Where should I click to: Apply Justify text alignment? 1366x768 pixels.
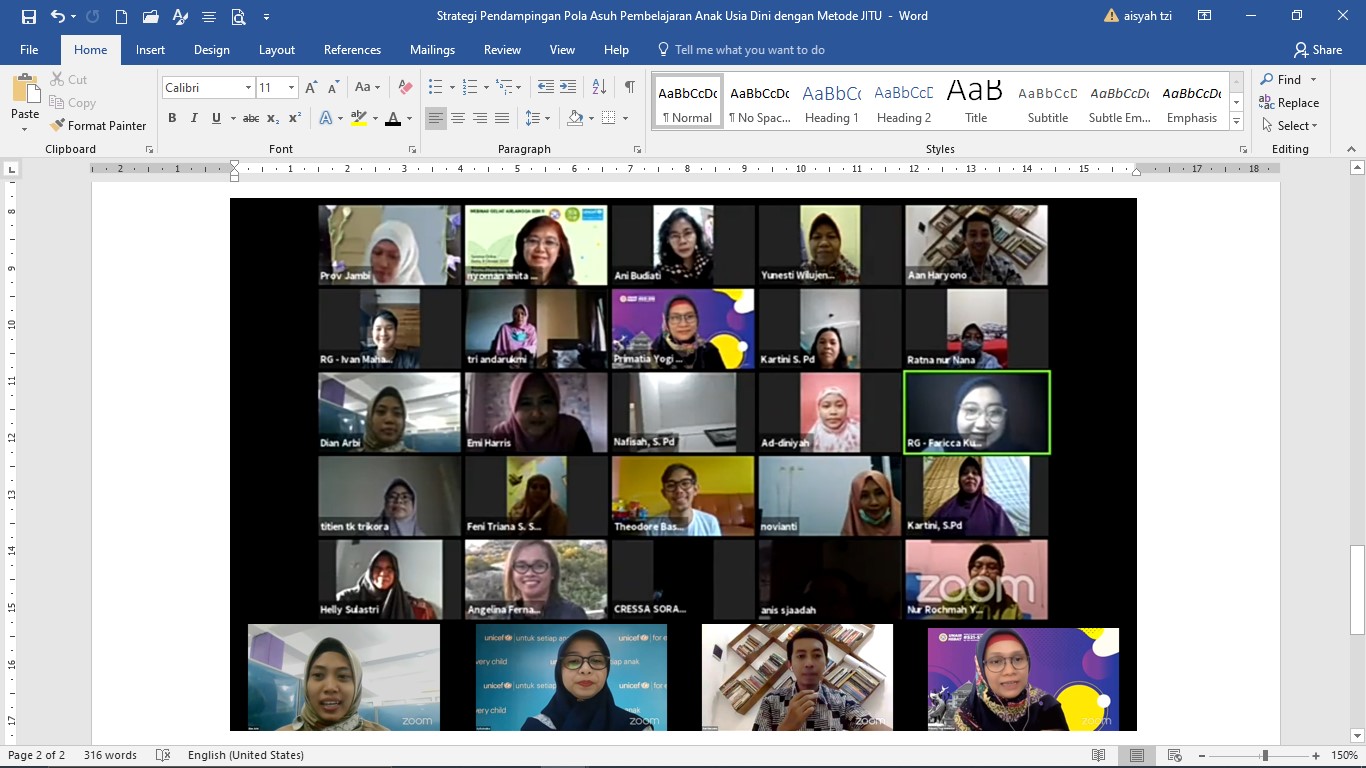[x=502, y=118]
